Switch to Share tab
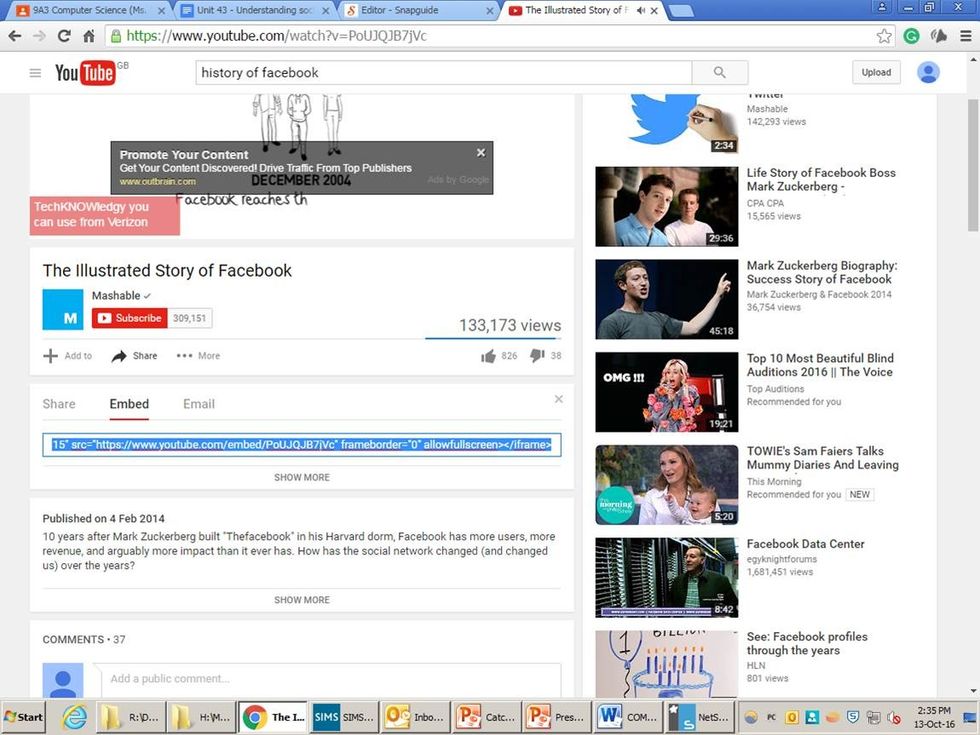980x735 pixels. pos(59,404)
